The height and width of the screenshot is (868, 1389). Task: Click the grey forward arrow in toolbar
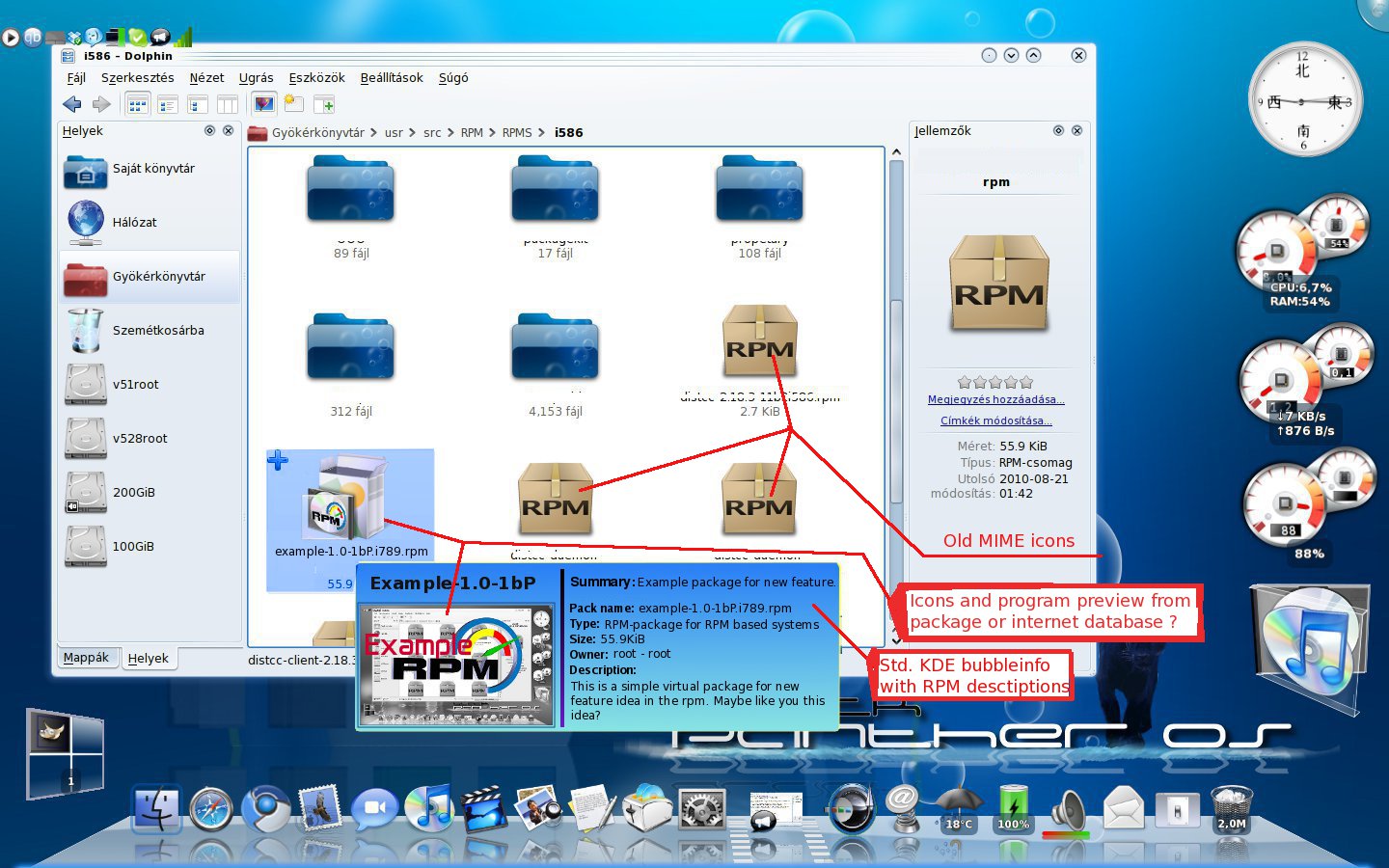click(x=101, y=104)
